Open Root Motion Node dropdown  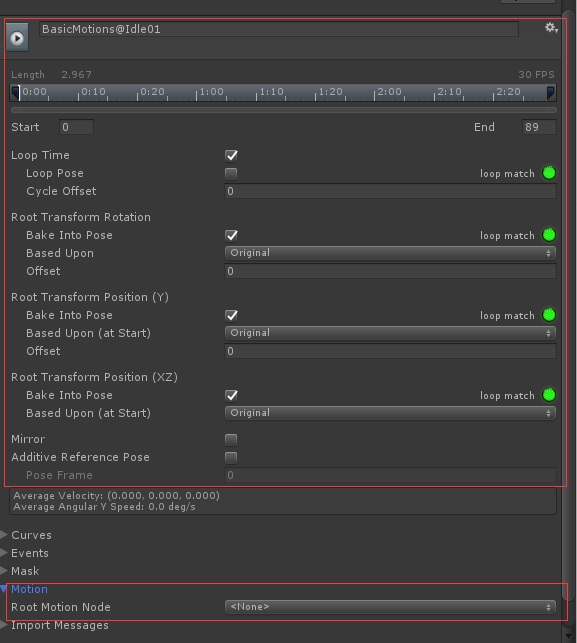(390, 607)
